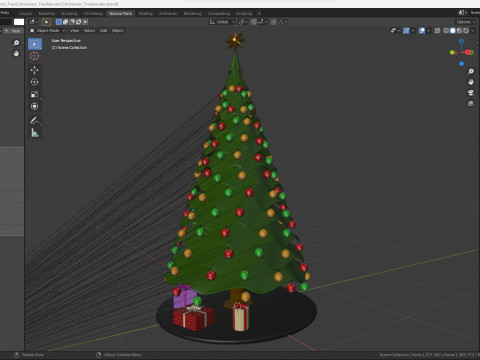Switch perspective/orthographic grid icon

coord(471,103)
